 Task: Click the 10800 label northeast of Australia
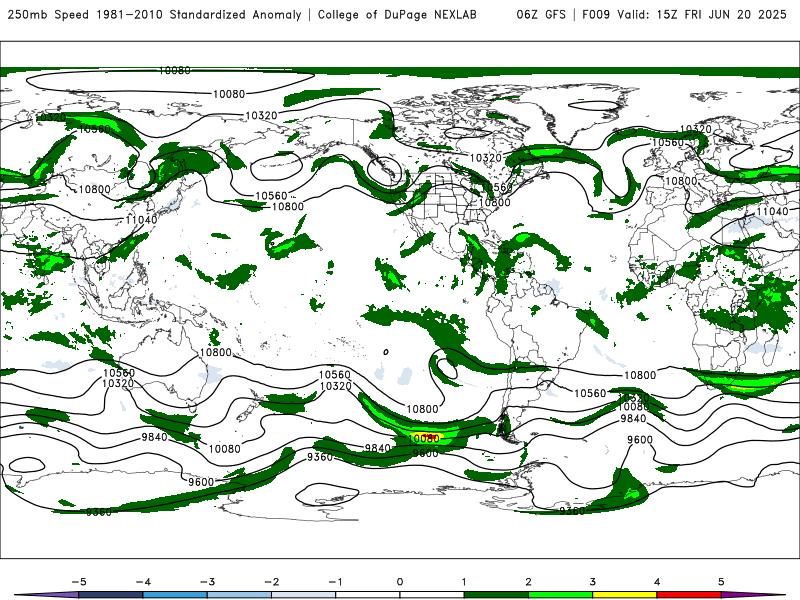click(216, 352)
